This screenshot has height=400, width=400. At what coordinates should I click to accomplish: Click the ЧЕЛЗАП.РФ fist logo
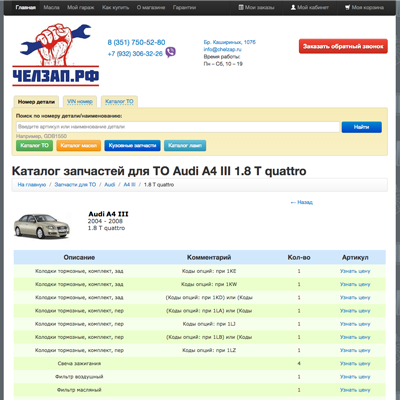[x=56, y=55]
